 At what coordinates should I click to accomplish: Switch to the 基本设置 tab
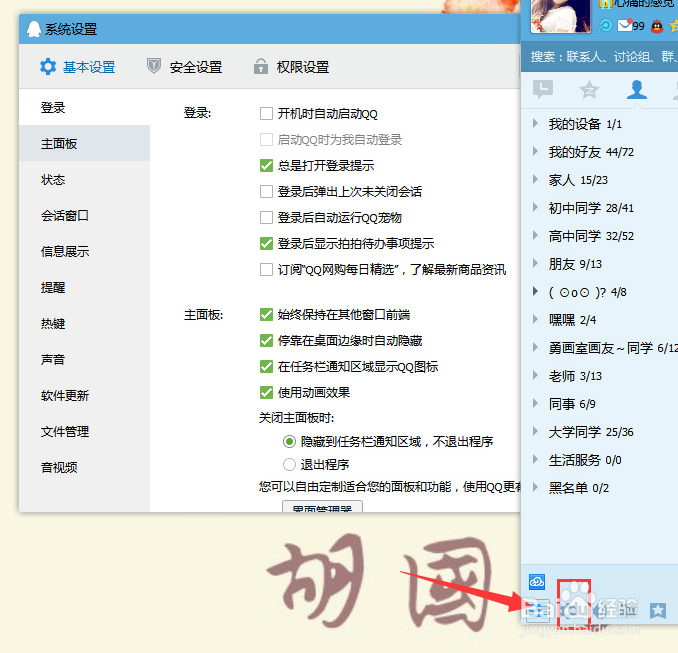coord(78,67)
